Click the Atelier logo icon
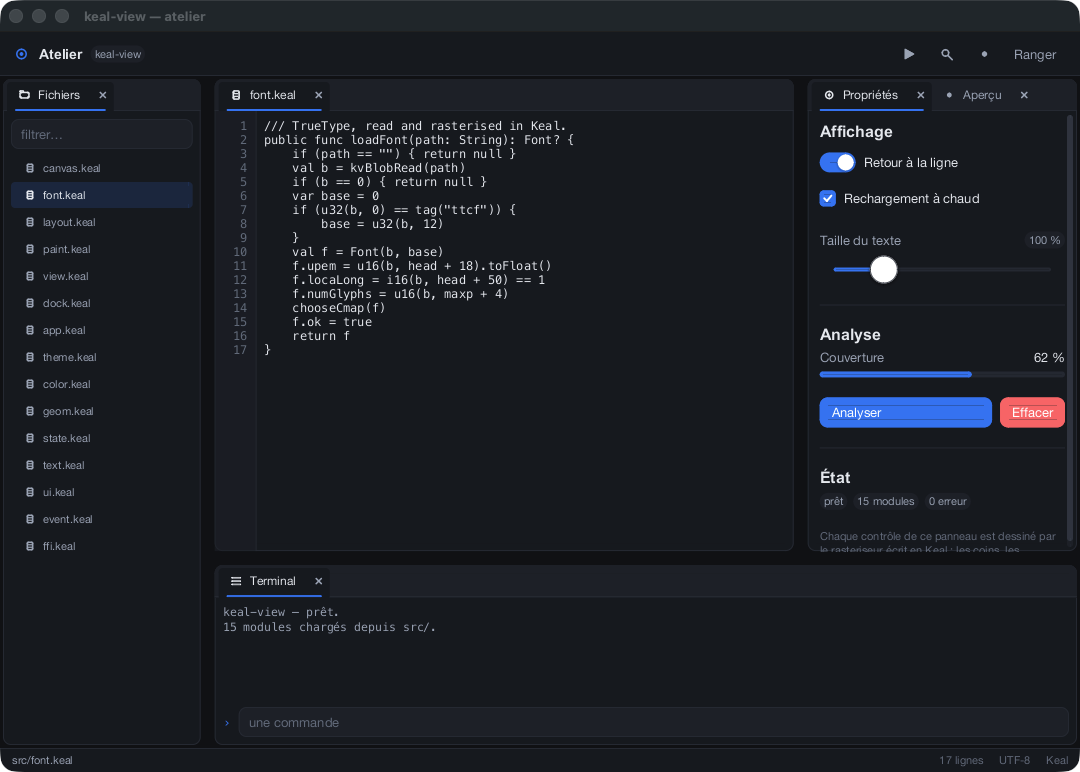The height and width of the screenshot is (772, 1080). 21,54
